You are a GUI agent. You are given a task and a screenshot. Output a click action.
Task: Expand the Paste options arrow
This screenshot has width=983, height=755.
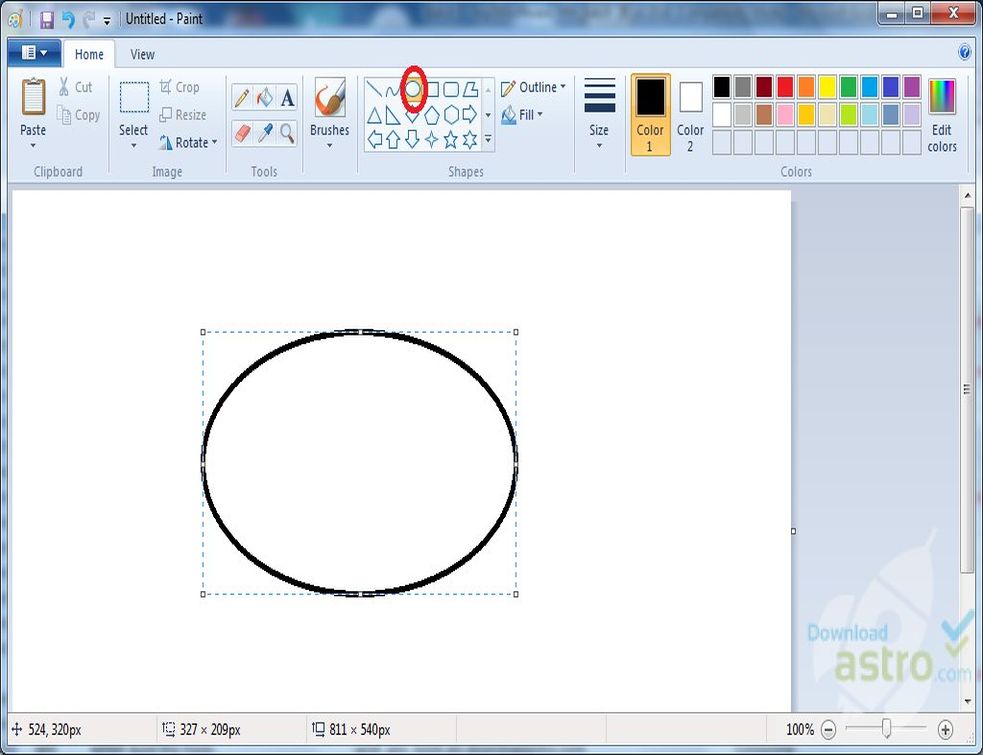[33, 145]
